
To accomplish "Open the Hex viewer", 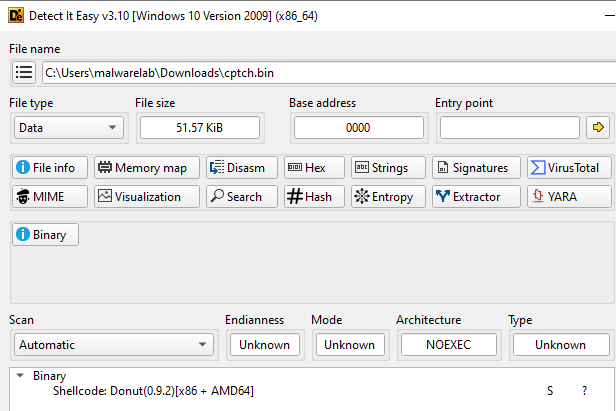I will tap(314, 168).
